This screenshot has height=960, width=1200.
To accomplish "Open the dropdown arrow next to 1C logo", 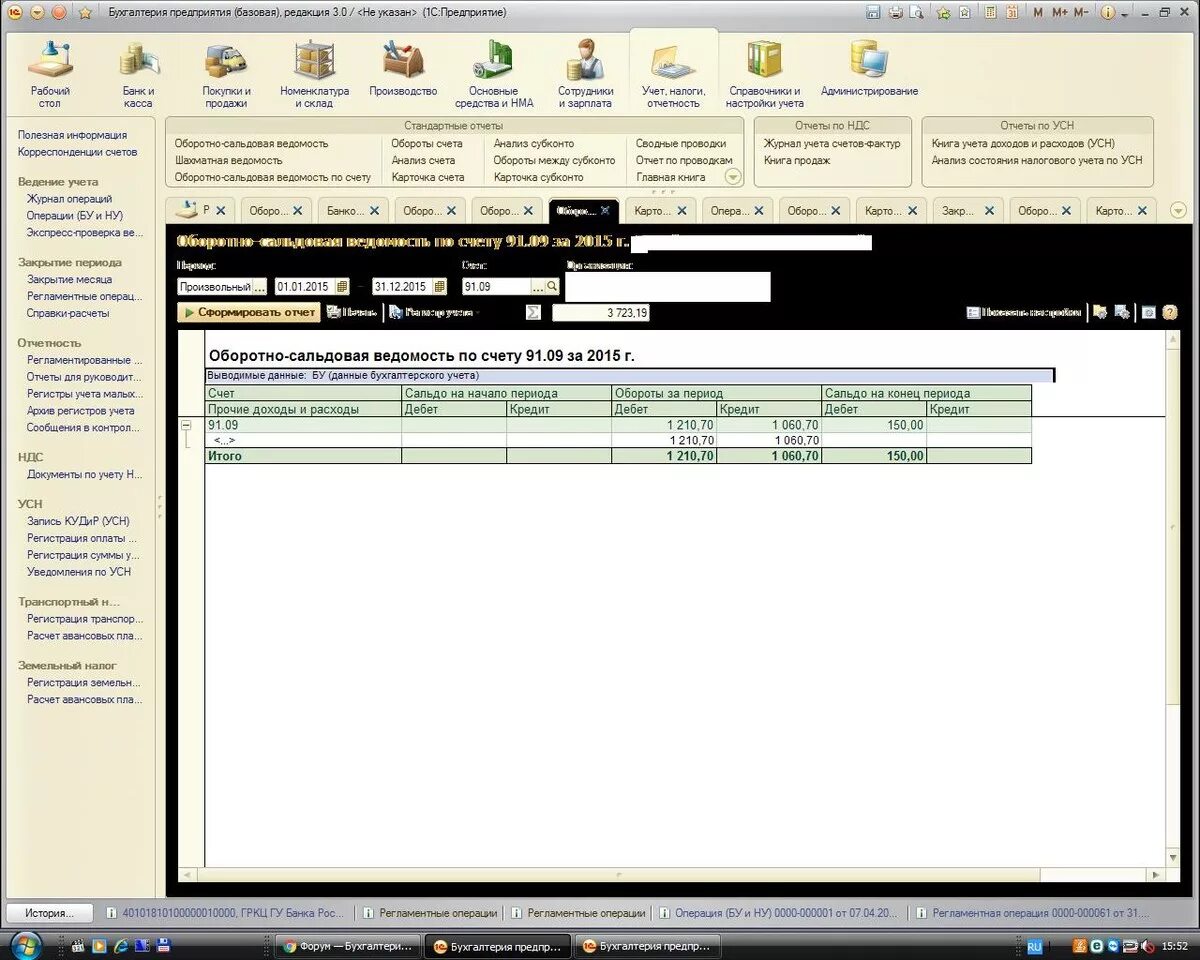I will 37,13.
